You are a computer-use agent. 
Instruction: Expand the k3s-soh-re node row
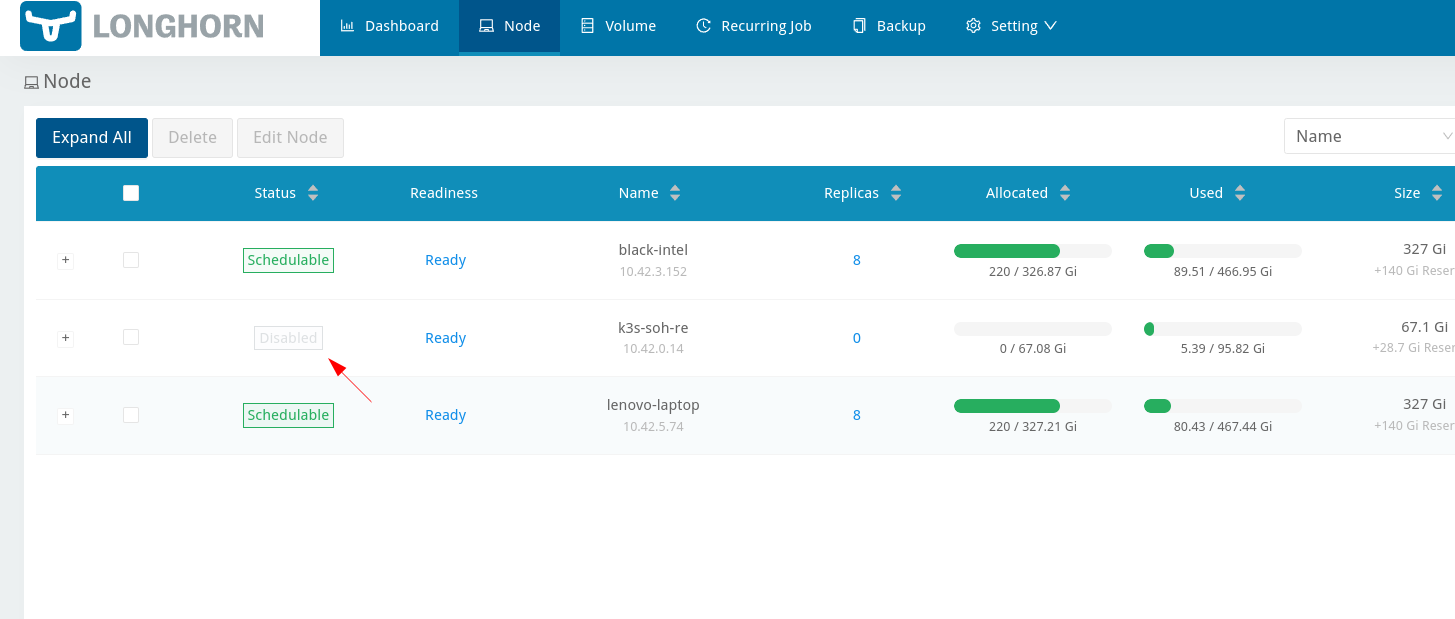point(65,338)
